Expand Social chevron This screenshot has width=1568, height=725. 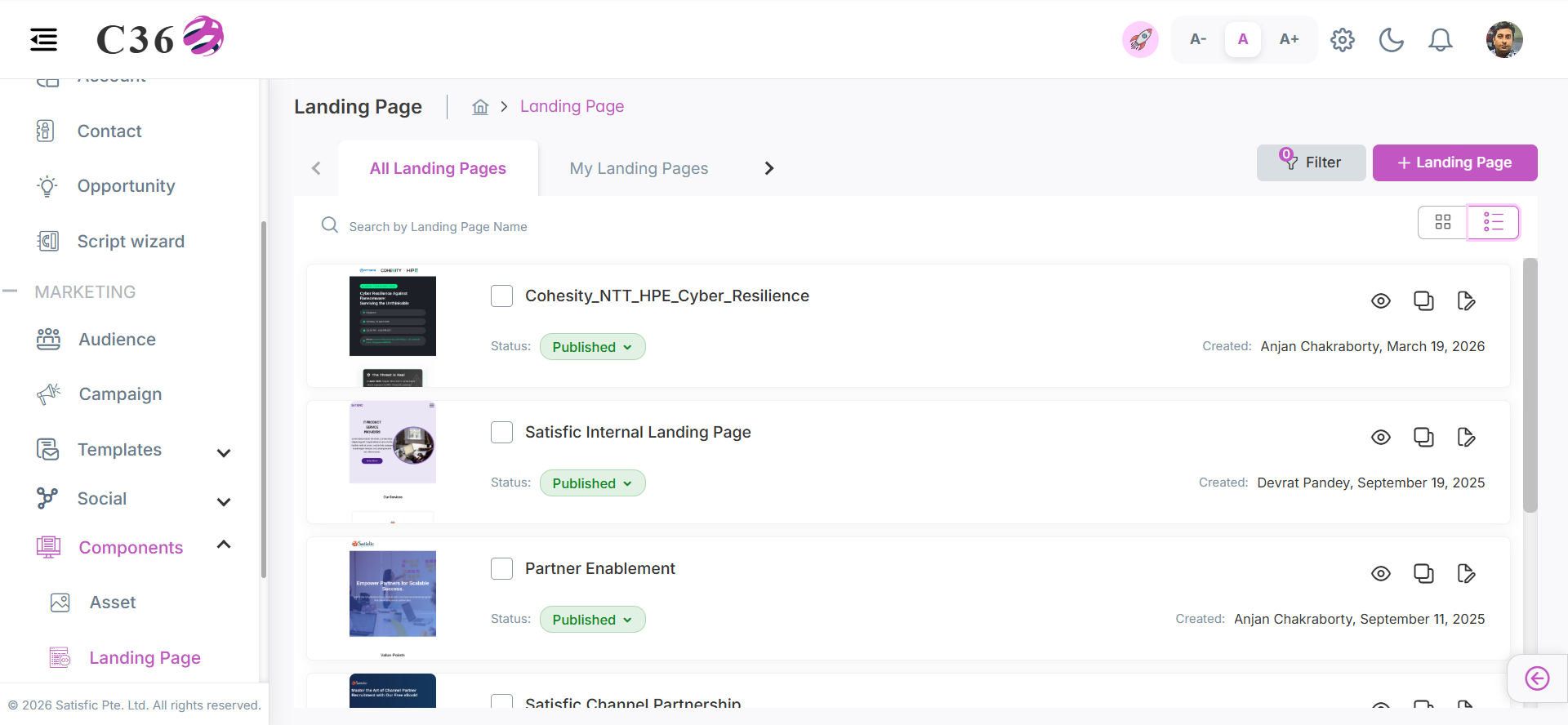click(224, 502)
